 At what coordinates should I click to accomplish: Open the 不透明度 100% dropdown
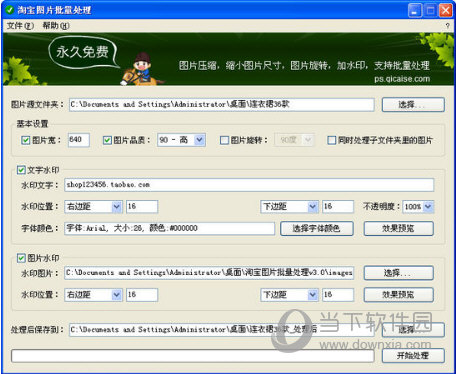click(418, 207)
